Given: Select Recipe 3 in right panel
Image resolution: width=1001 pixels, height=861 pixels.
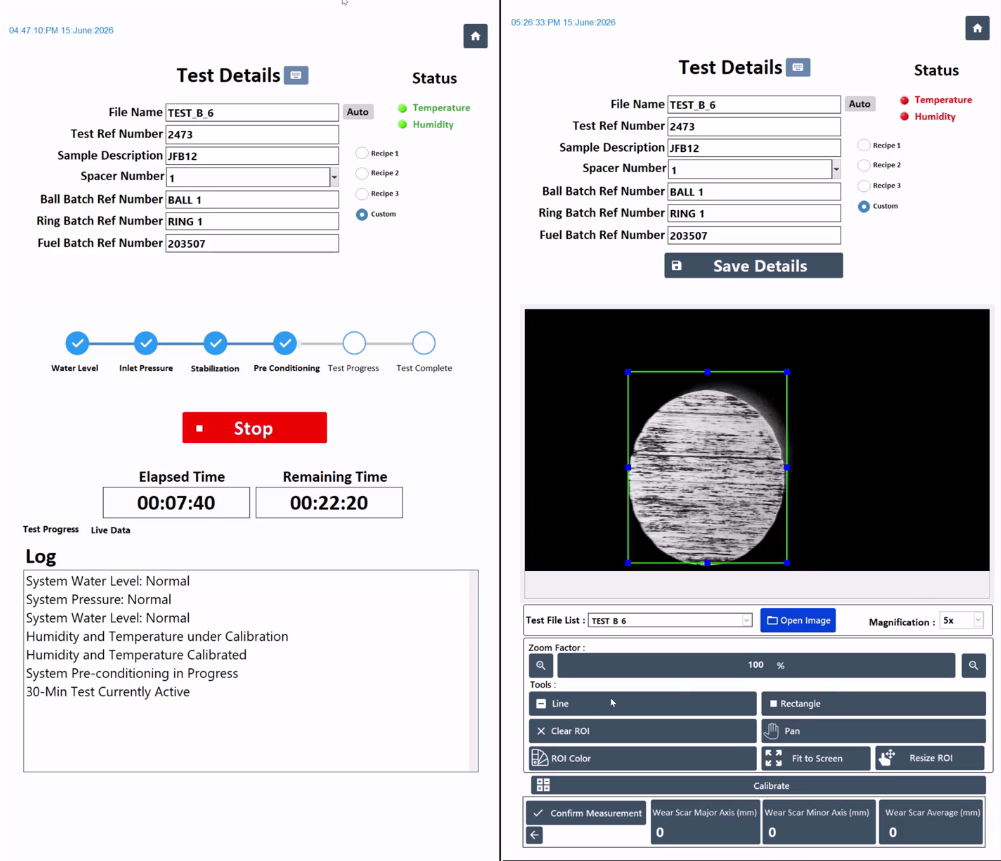Looking at the screenshot, I should 864,185.
